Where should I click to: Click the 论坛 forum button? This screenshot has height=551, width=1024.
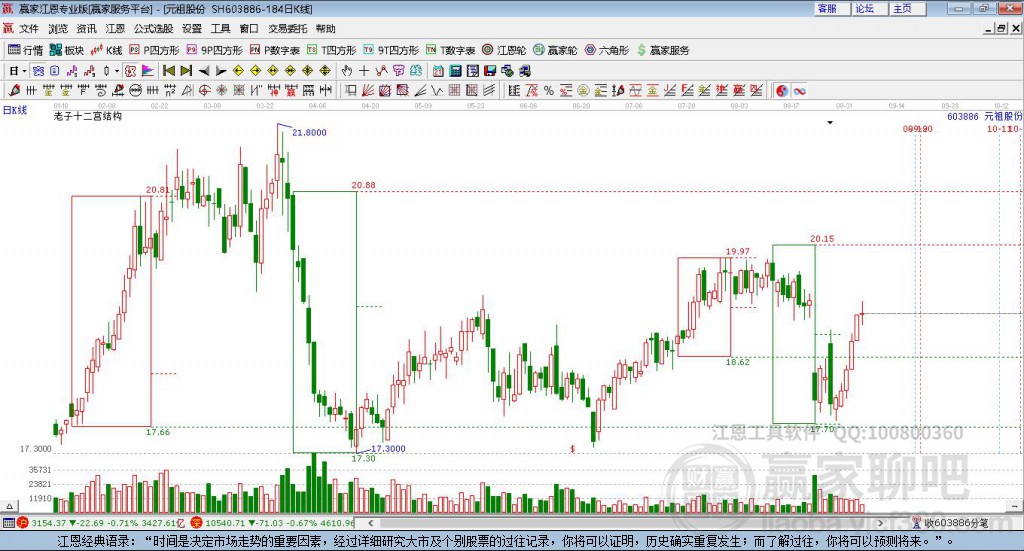point(865,8)
